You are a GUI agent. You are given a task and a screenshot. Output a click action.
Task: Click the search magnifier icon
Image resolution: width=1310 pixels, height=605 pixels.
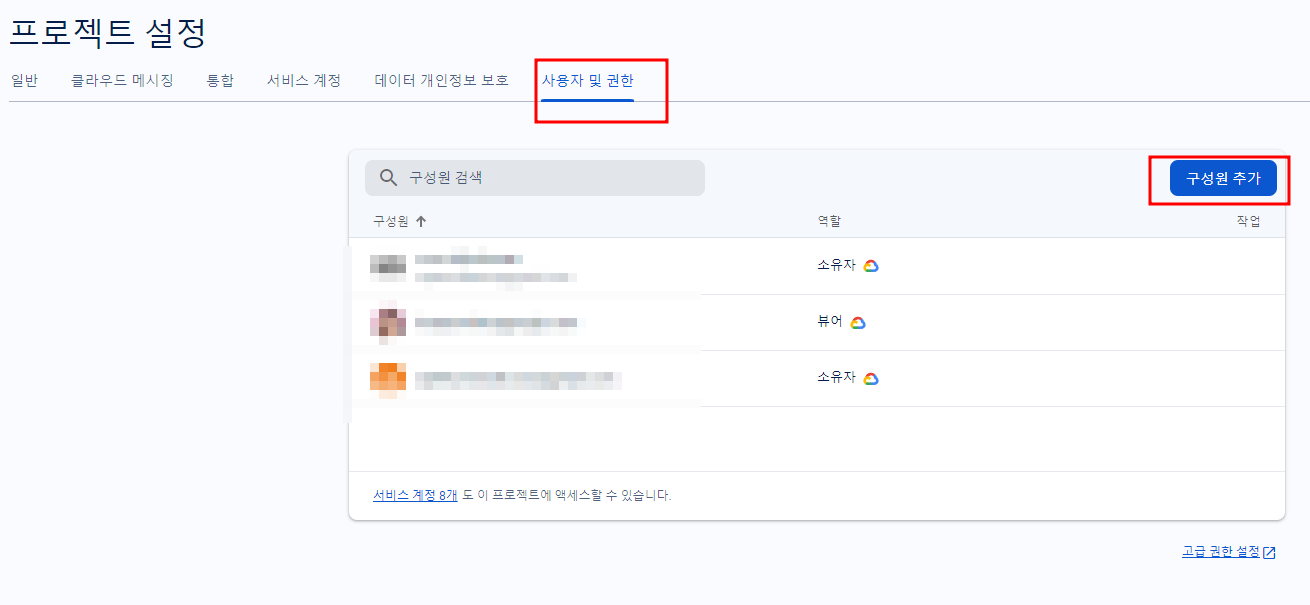click(388, 177)
